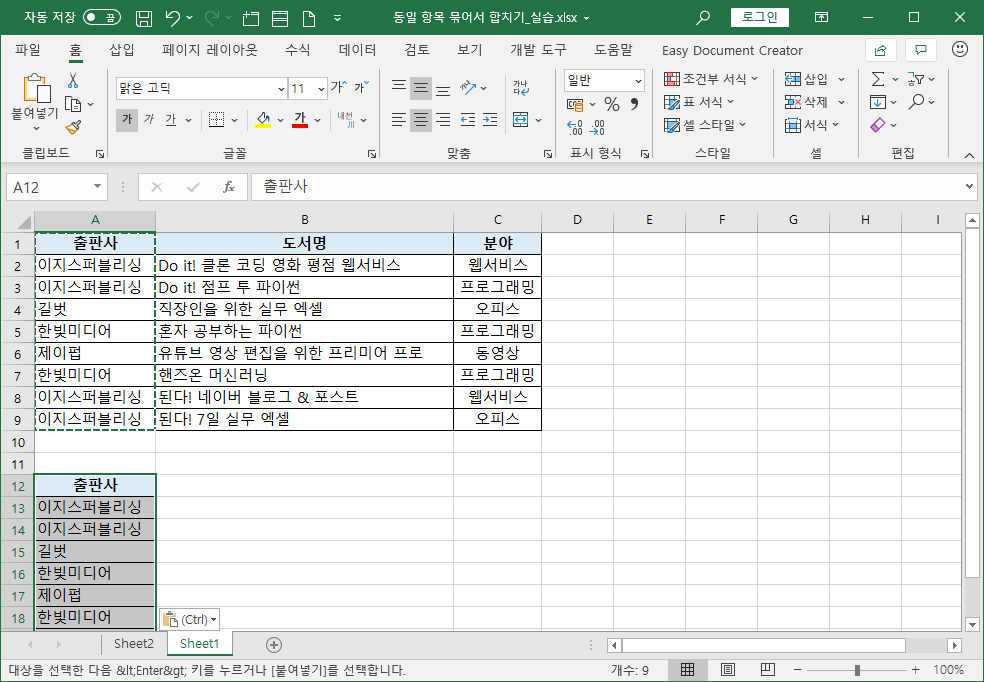Click the Format Painter brush icon
Image resolution: width=984 pixels, height=682 pixels.
click(x=73, y=127)
